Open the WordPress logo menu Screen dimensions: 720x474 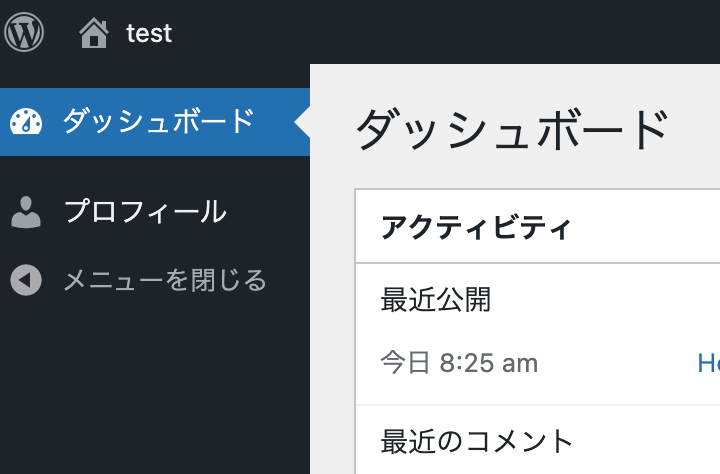pos(24,32)
